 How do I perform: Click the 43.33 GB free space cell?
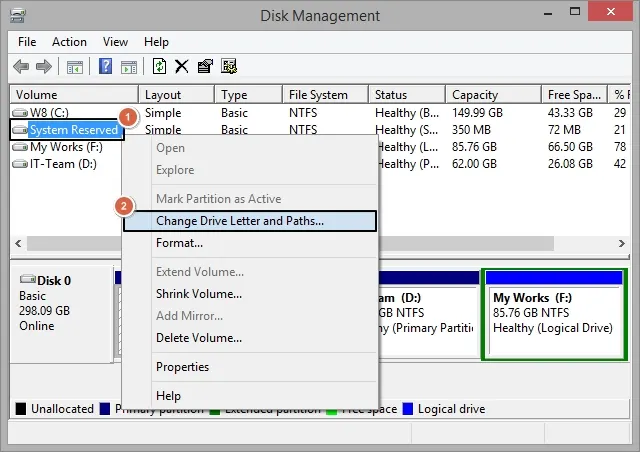tap(570, 113)
